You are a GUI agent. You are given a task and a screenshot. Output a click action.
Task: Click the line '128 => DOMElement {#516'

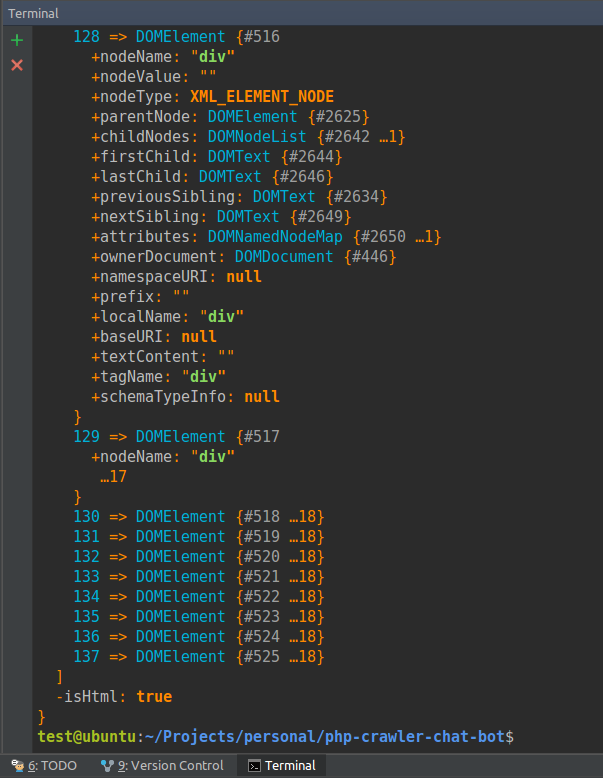click(x=176, y=37)
